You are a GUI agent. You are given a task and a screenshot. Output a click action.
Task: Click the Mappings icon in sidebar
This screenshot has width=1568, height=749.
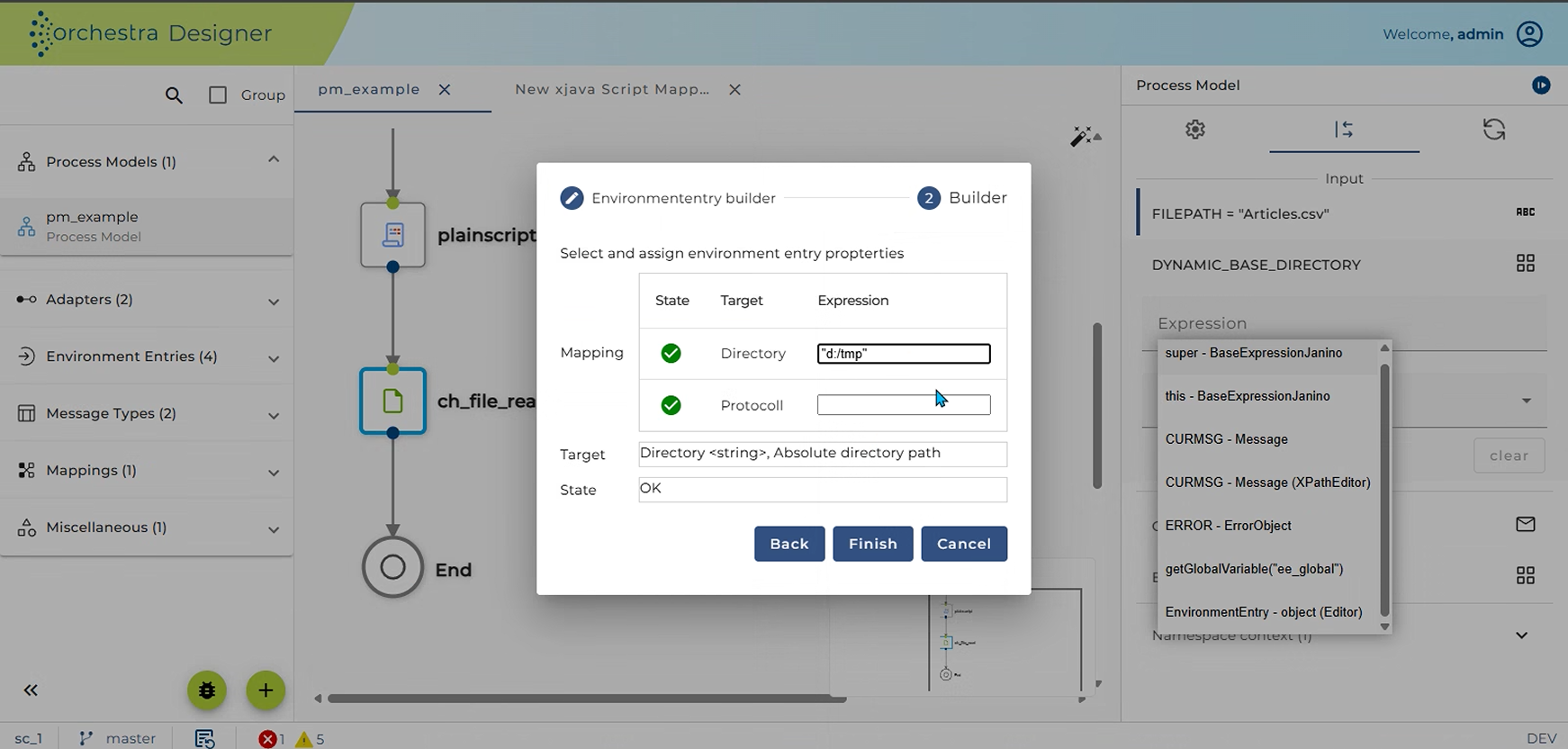[x=26, y=470]
